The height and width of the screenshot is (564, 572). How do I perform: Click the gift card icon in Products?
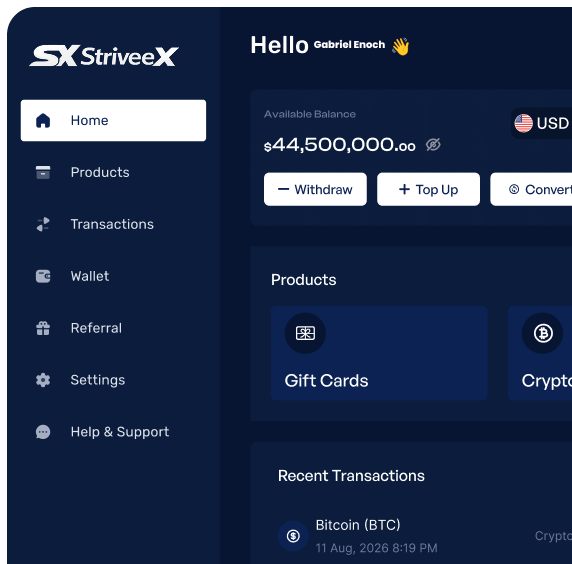(x=305, y=333)
